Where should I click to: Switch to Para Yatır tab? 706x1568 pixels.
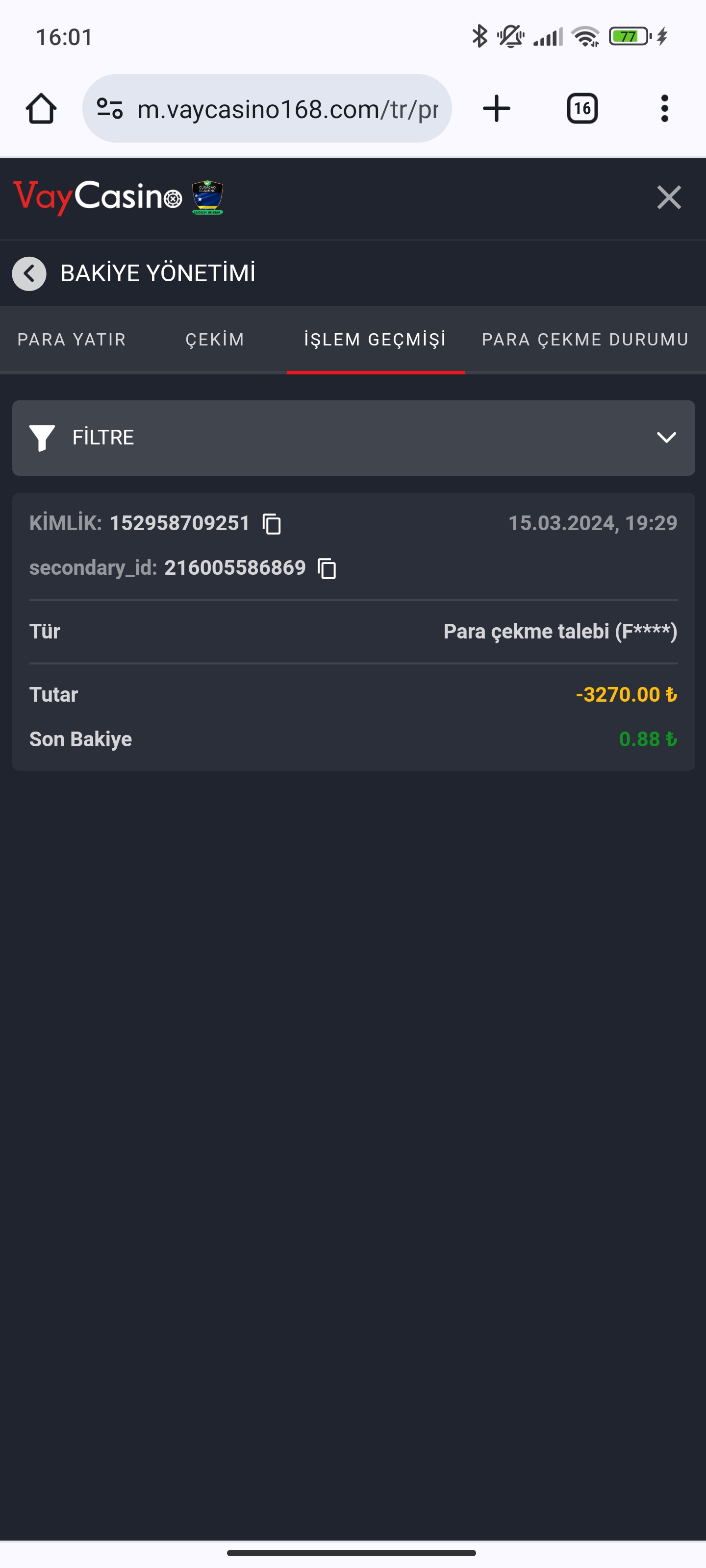(71, 340)
